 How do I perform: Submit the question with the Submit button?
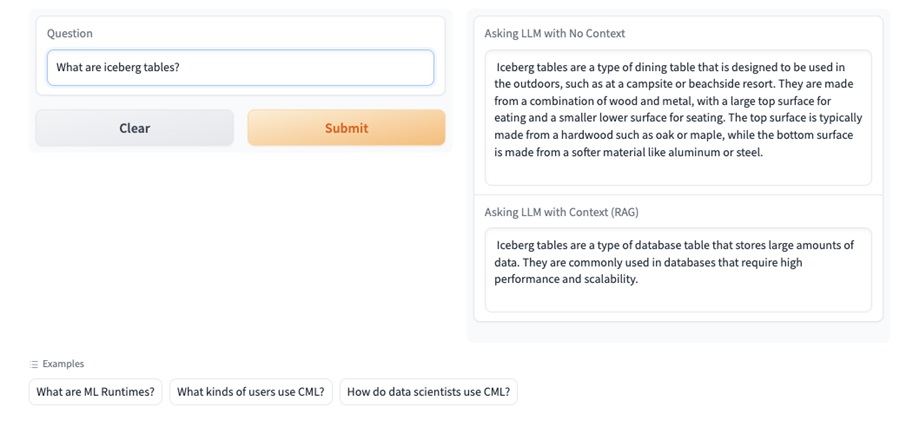click(346, 128)
